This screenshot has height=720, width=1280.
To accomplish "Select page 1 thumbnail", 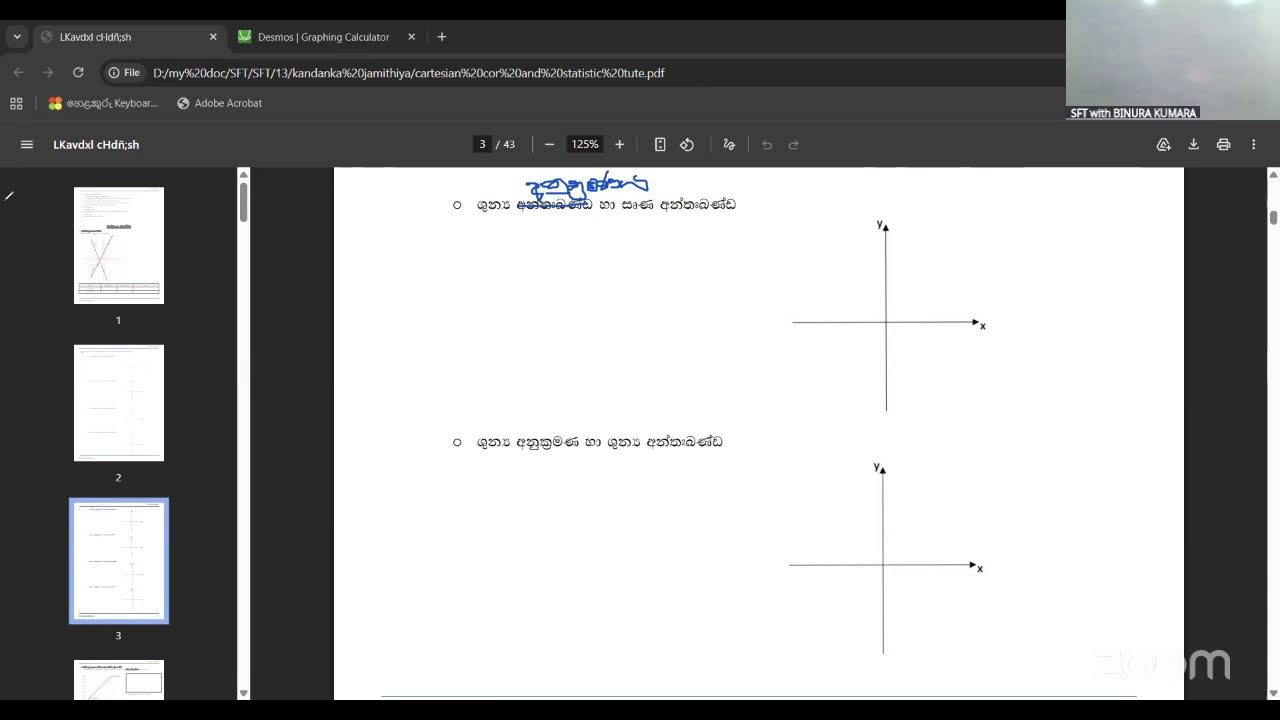I will pyautogui.click(x=119, y=245).
